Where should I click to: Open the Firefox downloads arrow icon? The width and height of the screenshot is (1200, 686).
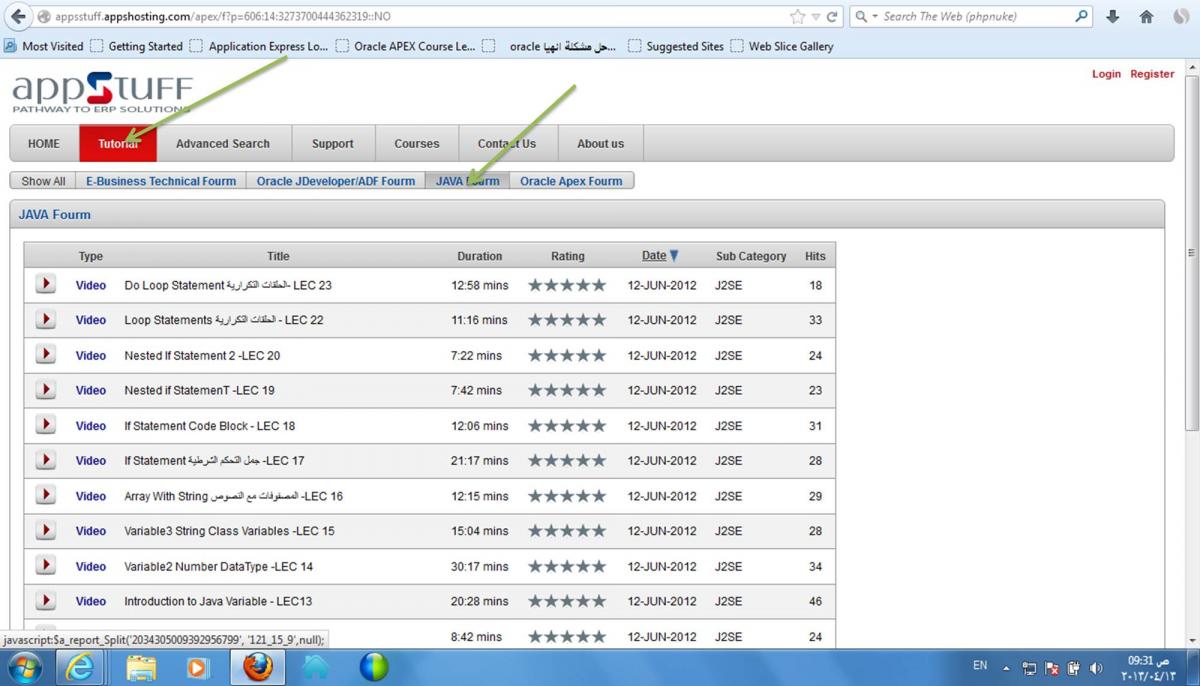[1112, 17]
